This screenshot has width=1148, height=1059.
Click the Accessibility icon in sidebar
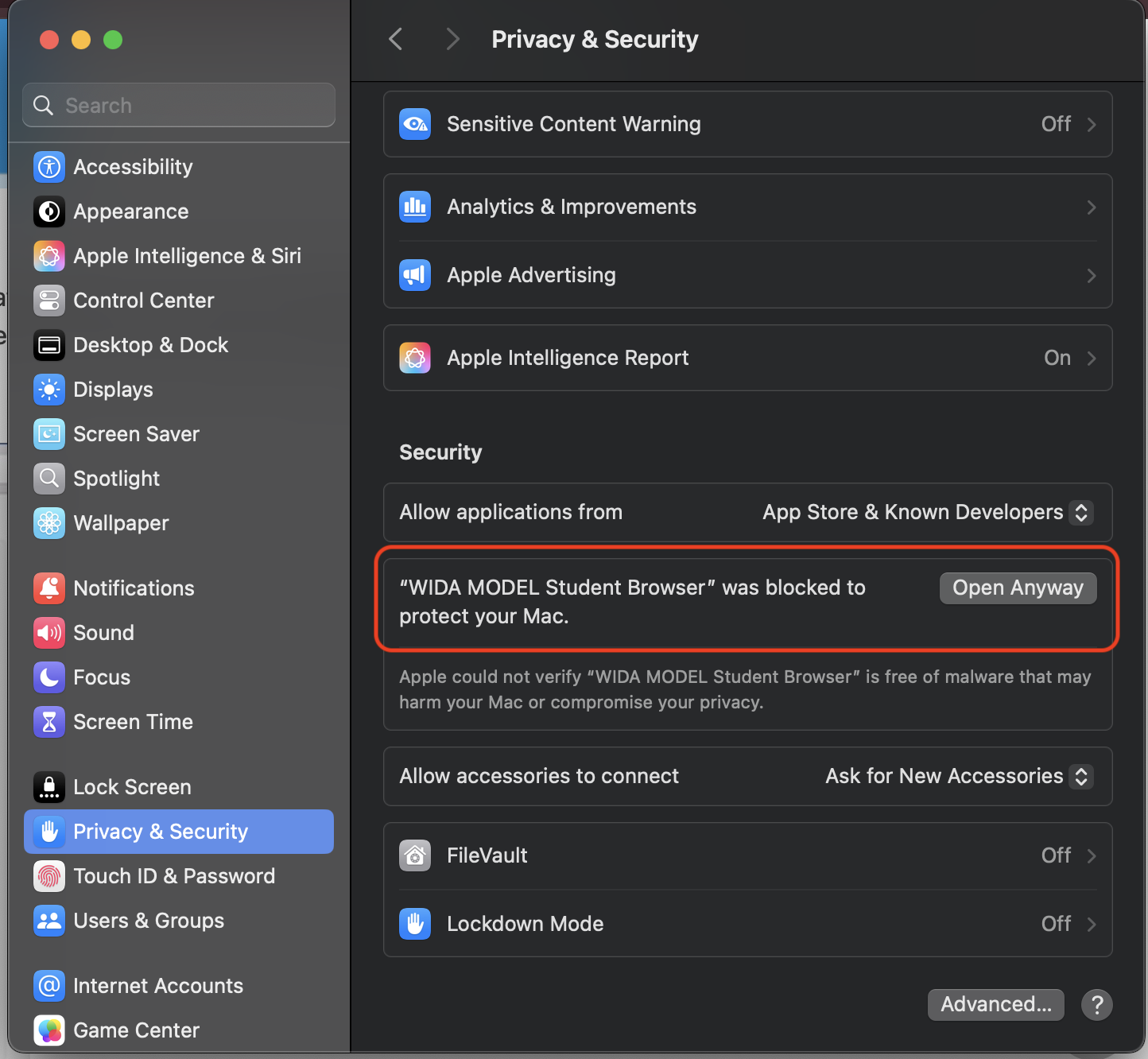[x=49, y=167]
